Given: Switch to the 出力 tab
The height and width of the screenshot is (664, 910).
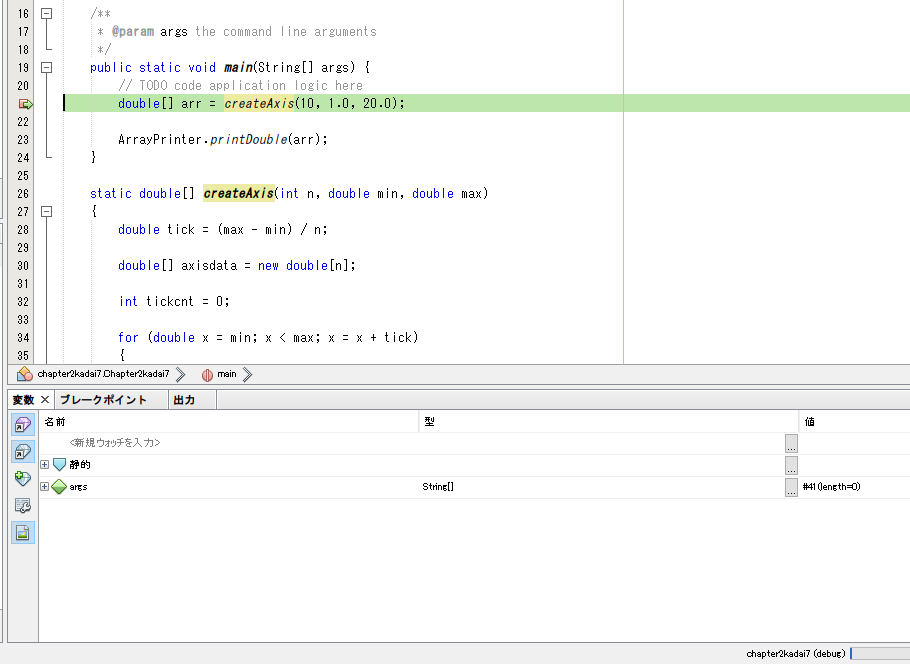Looking at the screenshot, I should click(184, 400).
